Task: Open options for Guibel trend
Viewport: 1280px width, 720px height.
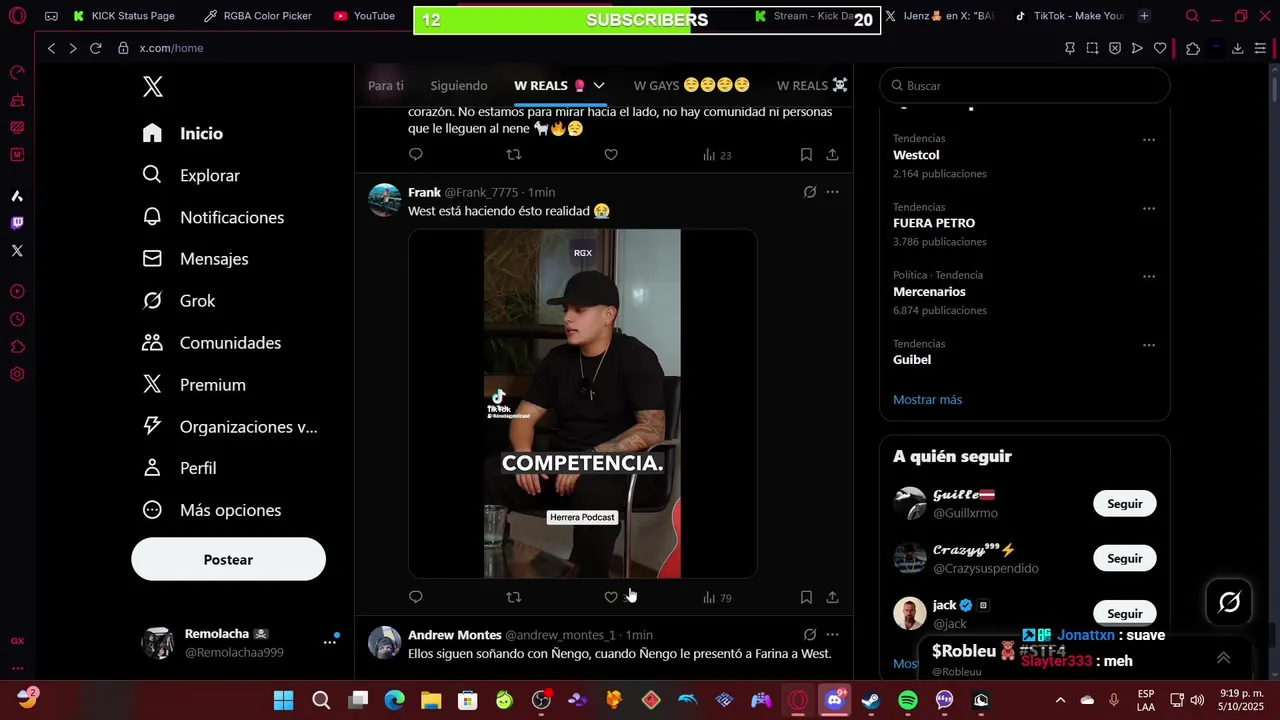Action: (1149, 345)
